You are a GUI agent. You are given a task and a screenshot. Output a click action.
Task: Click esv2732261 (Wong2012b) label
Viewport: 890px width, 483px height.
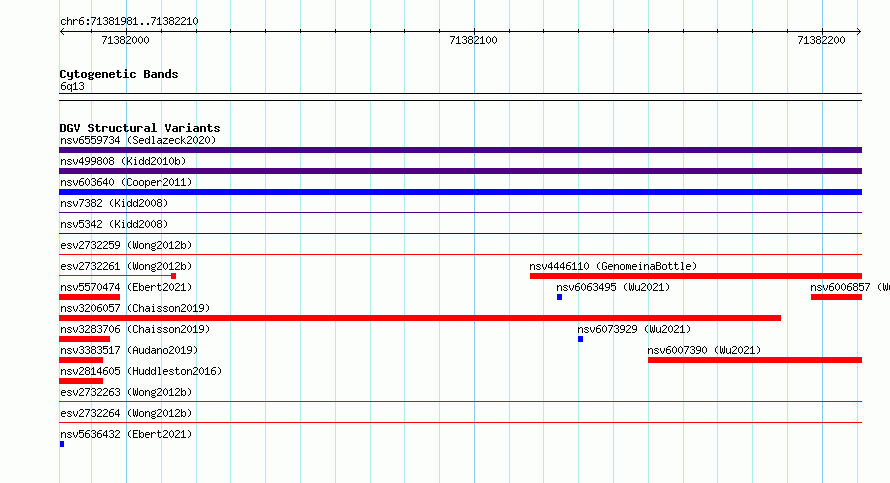tap(126, 266)
